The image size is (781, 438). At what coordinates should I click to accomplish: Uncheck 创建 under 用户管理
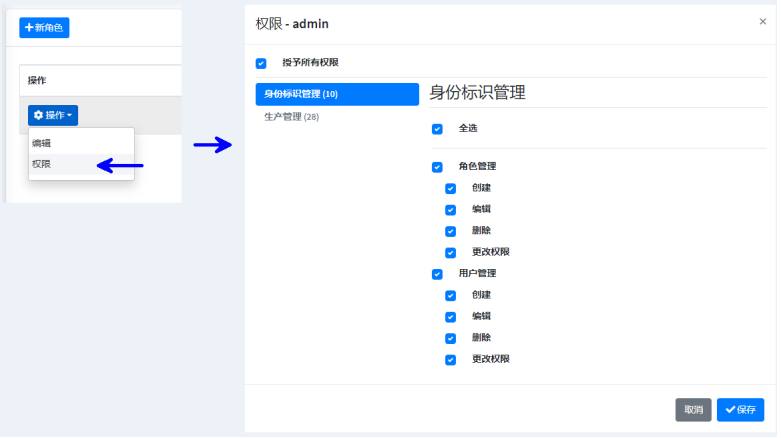tap(451, 296)
